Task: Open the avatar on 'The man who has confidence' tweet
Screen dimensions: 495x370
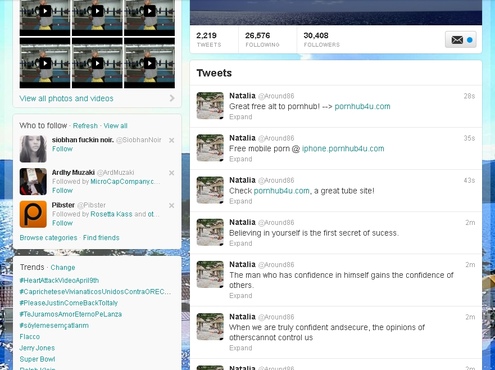Action: pos(210,274)
